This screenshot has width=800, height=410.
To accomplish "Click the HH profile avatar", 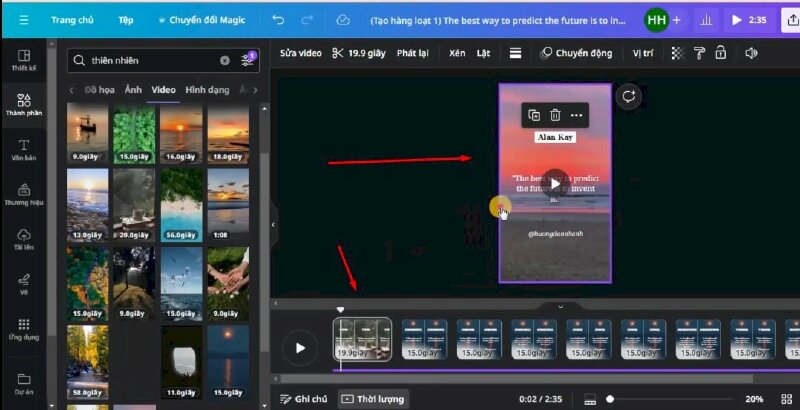I will [656, 20].
